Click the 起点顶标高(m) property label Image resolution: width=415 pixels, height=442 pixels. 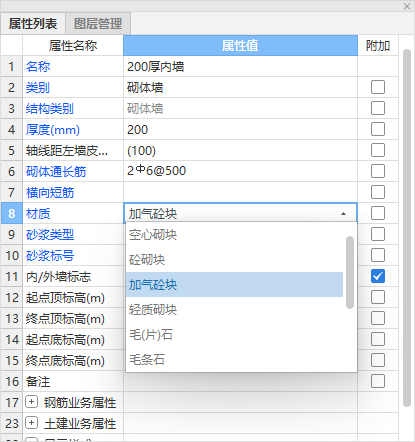point(65,298)
